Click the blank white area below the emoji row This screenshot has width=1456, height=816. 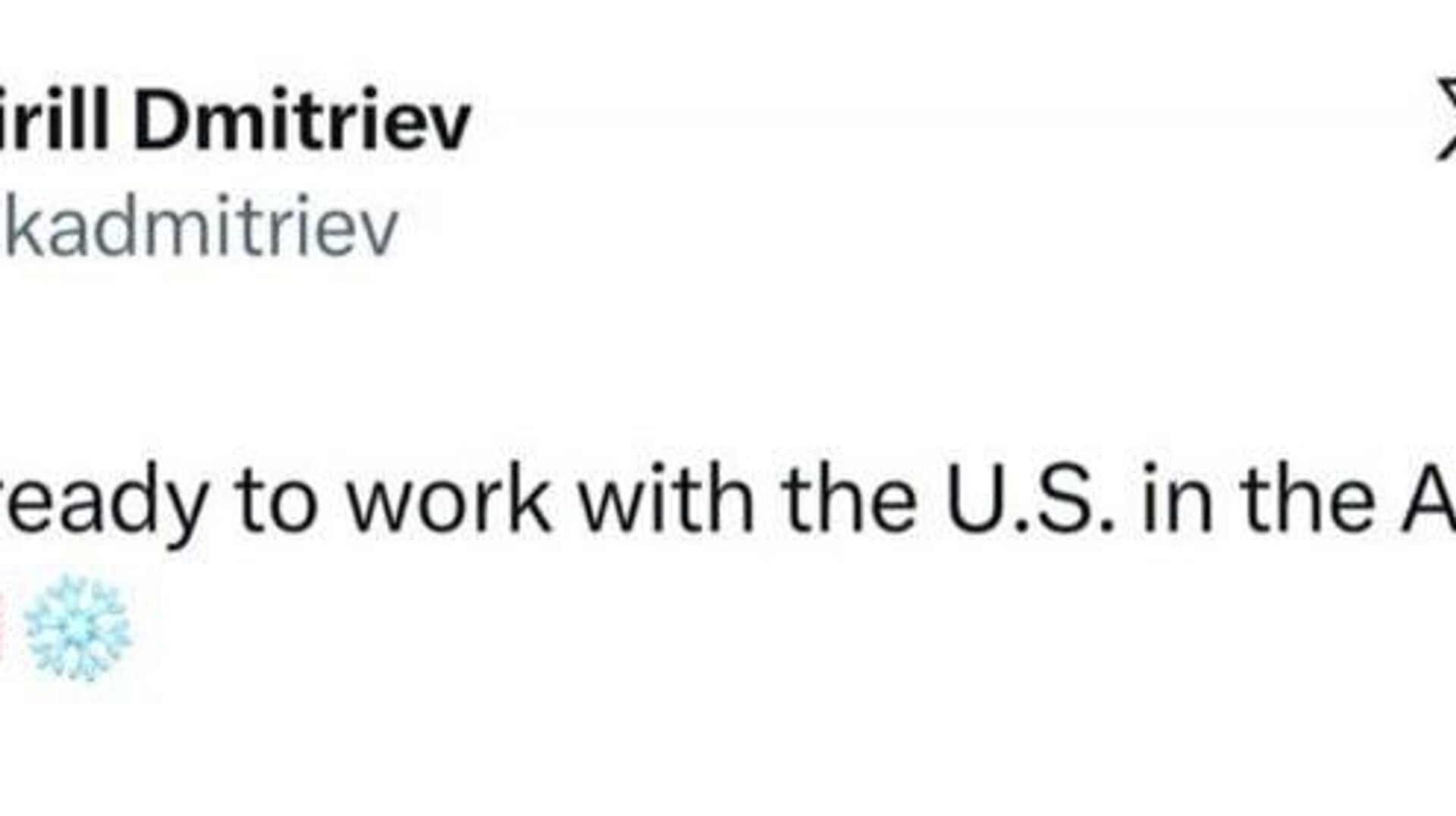pyautogui.click(x=682, y=751)
